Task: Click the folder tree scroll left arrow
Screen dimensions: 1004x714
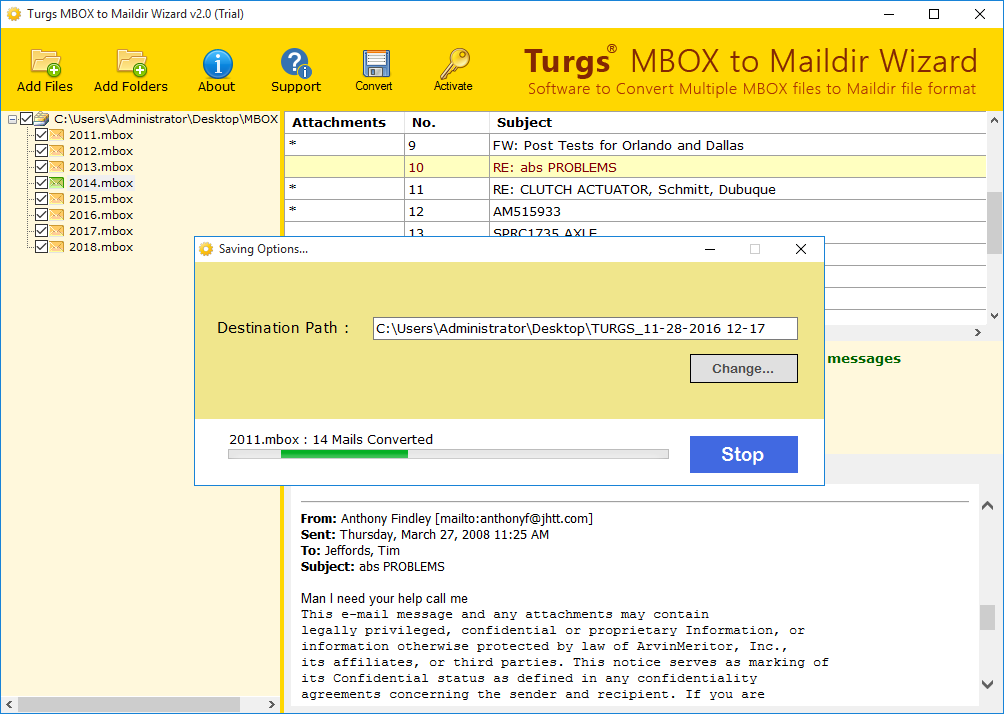Action: click(x=9, y=704)
